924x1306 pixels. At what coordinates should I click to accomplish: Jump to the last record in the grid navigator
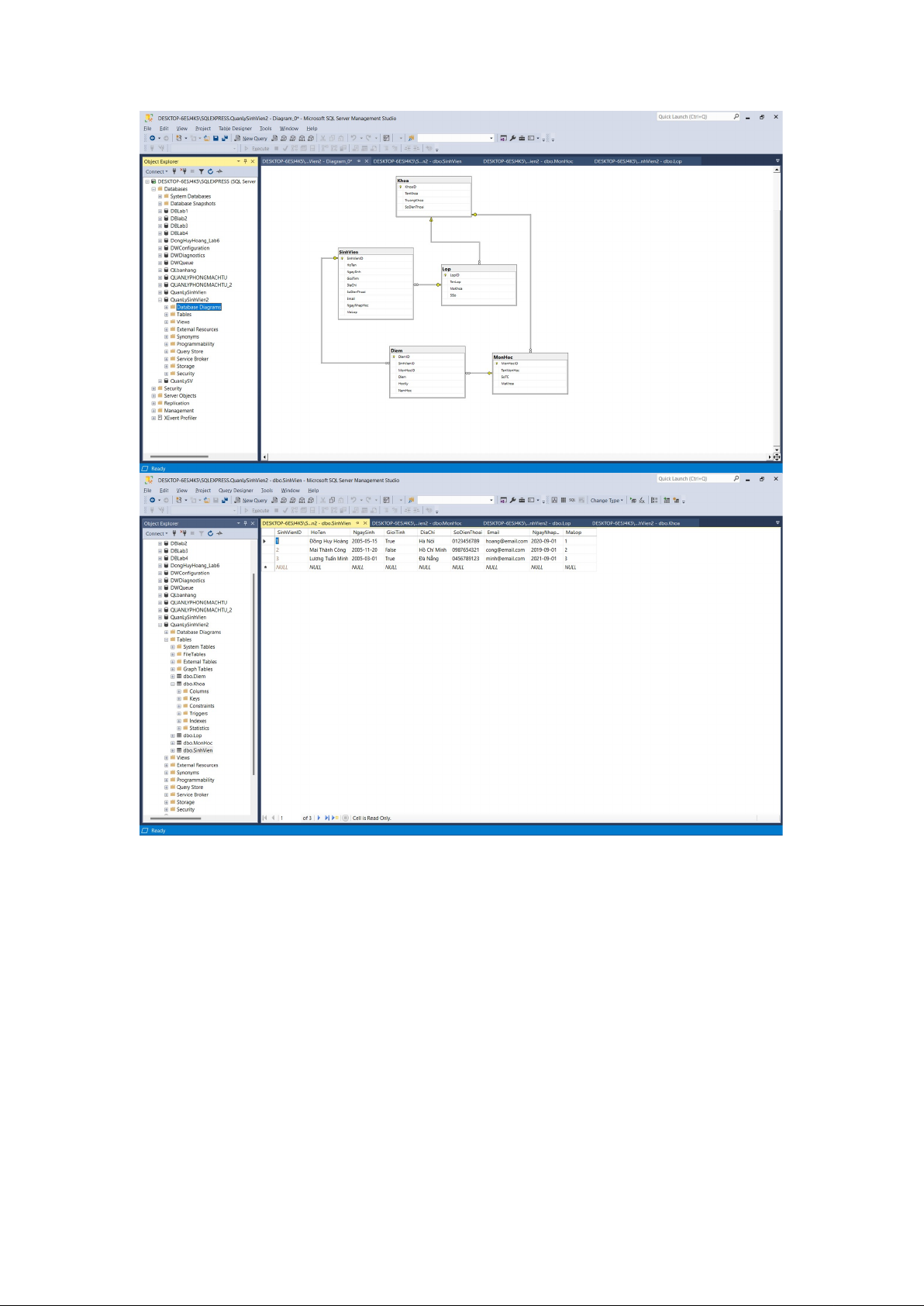click(x=326, y=818)
